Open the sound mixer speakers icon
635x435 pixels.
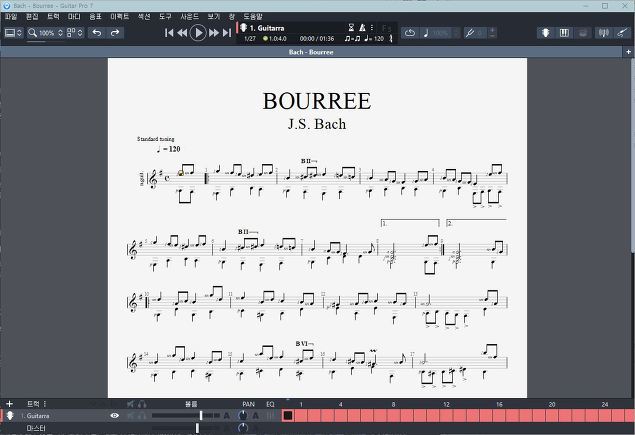click(x=603, y=33)
